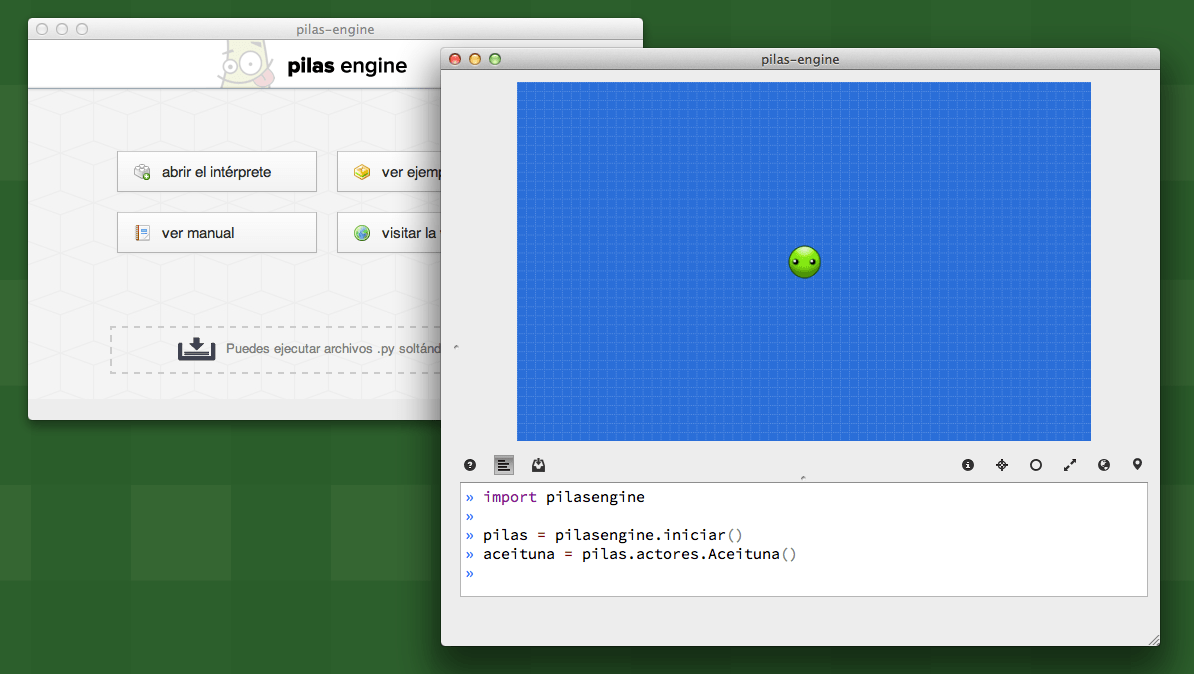Click the globe icon in interpreter toolbar

click(1104, 465)
